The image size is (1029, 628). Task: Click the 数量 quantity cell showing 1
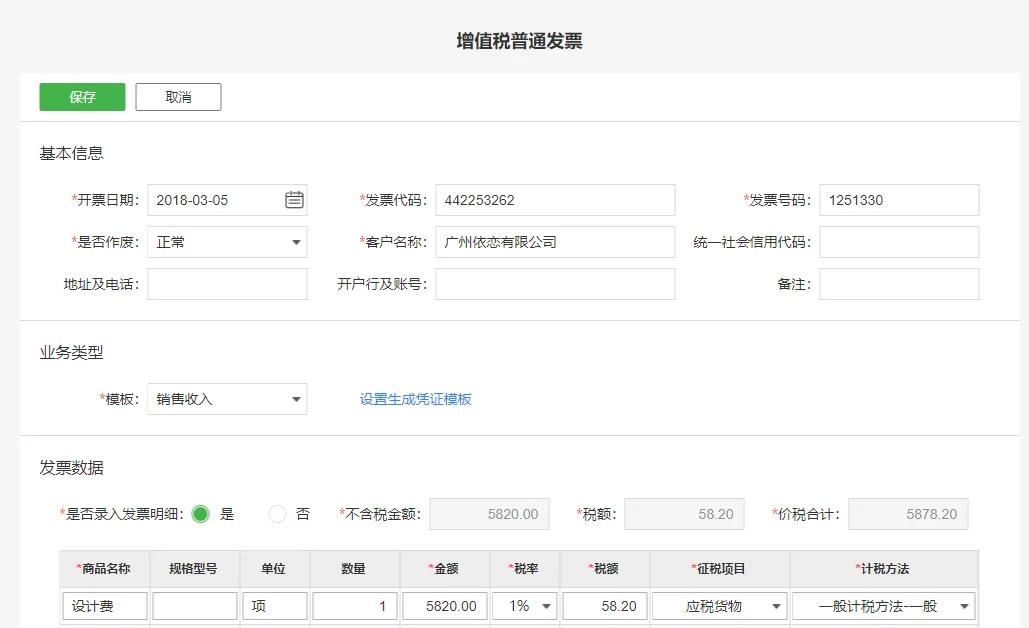pos(354,605)
